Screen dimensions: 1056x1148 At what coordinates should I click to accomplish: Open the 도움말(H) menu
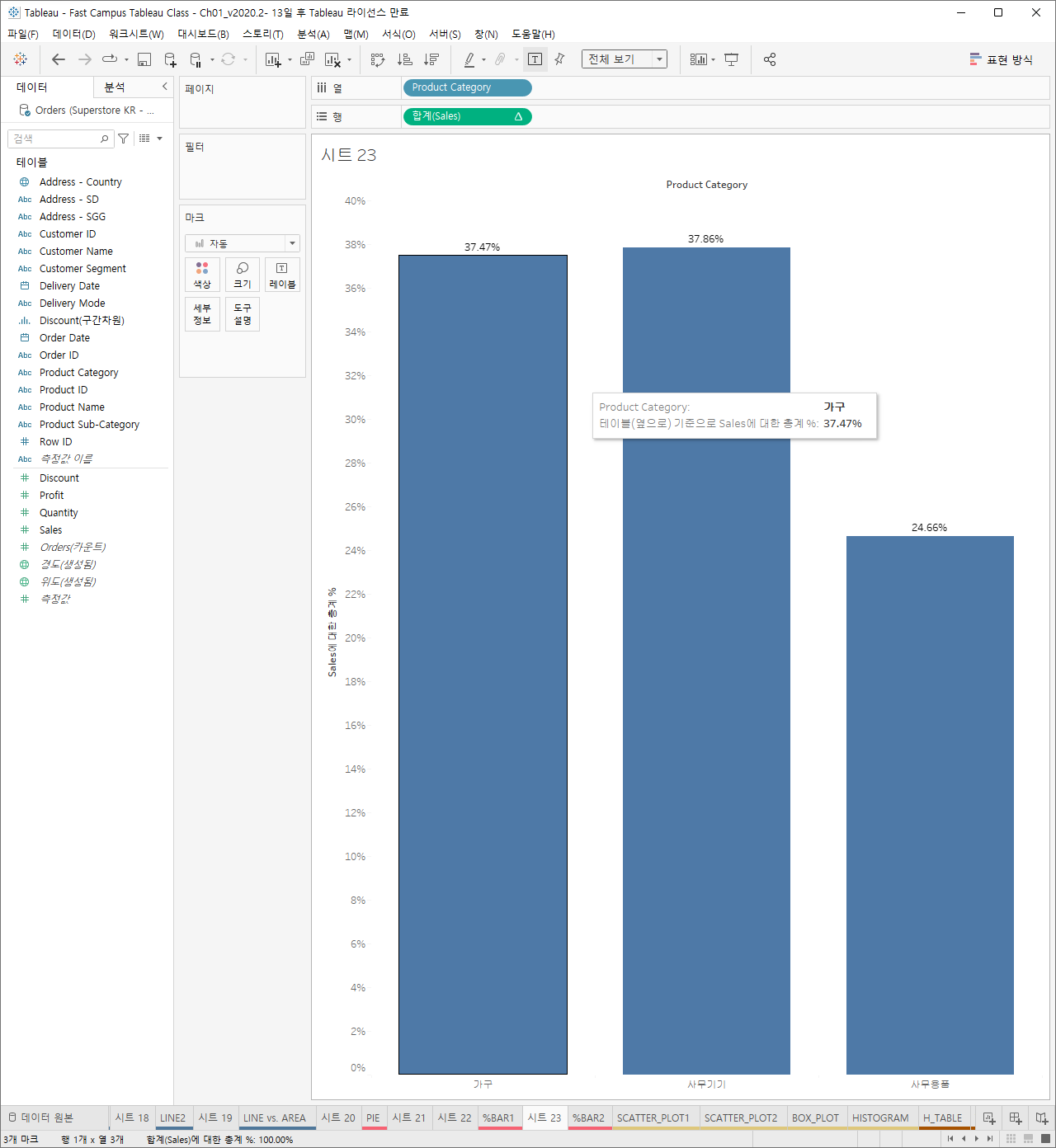coord(533,34)
